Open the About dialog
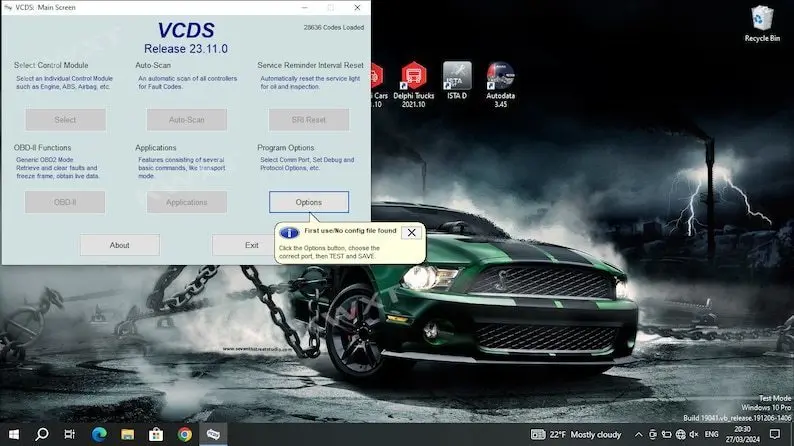 tap(120, 245)
